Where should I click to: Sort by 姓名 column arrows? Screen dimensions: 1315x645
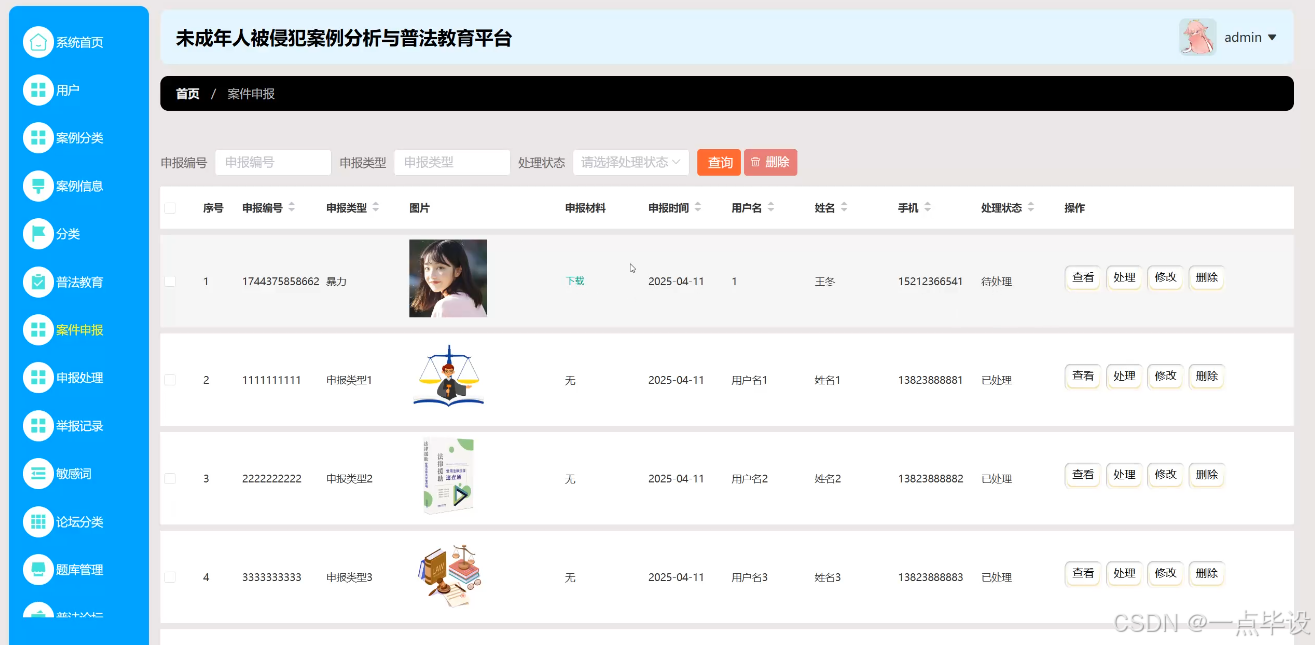[x=844, y=208]
